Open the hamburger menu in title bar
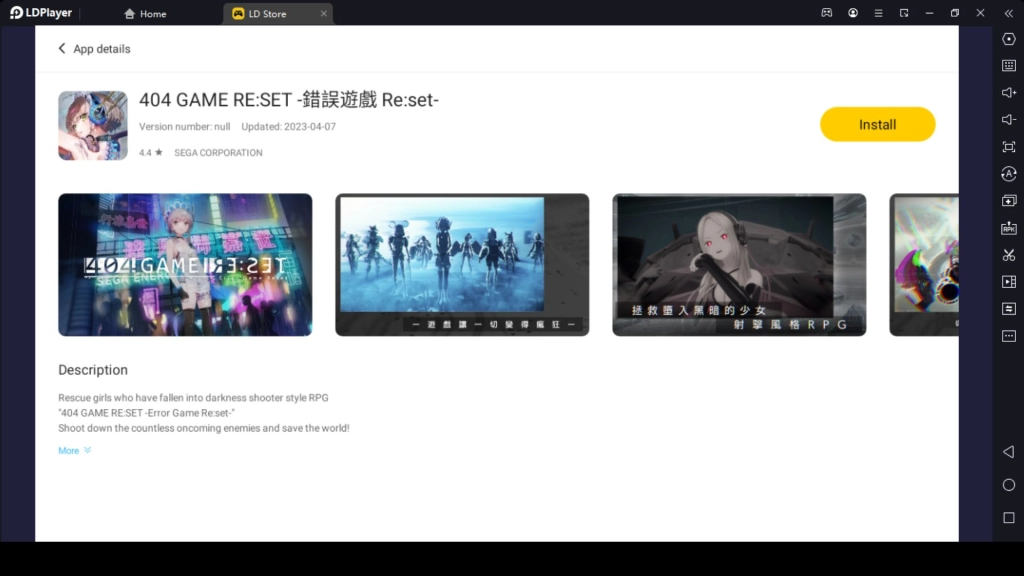 878,13
